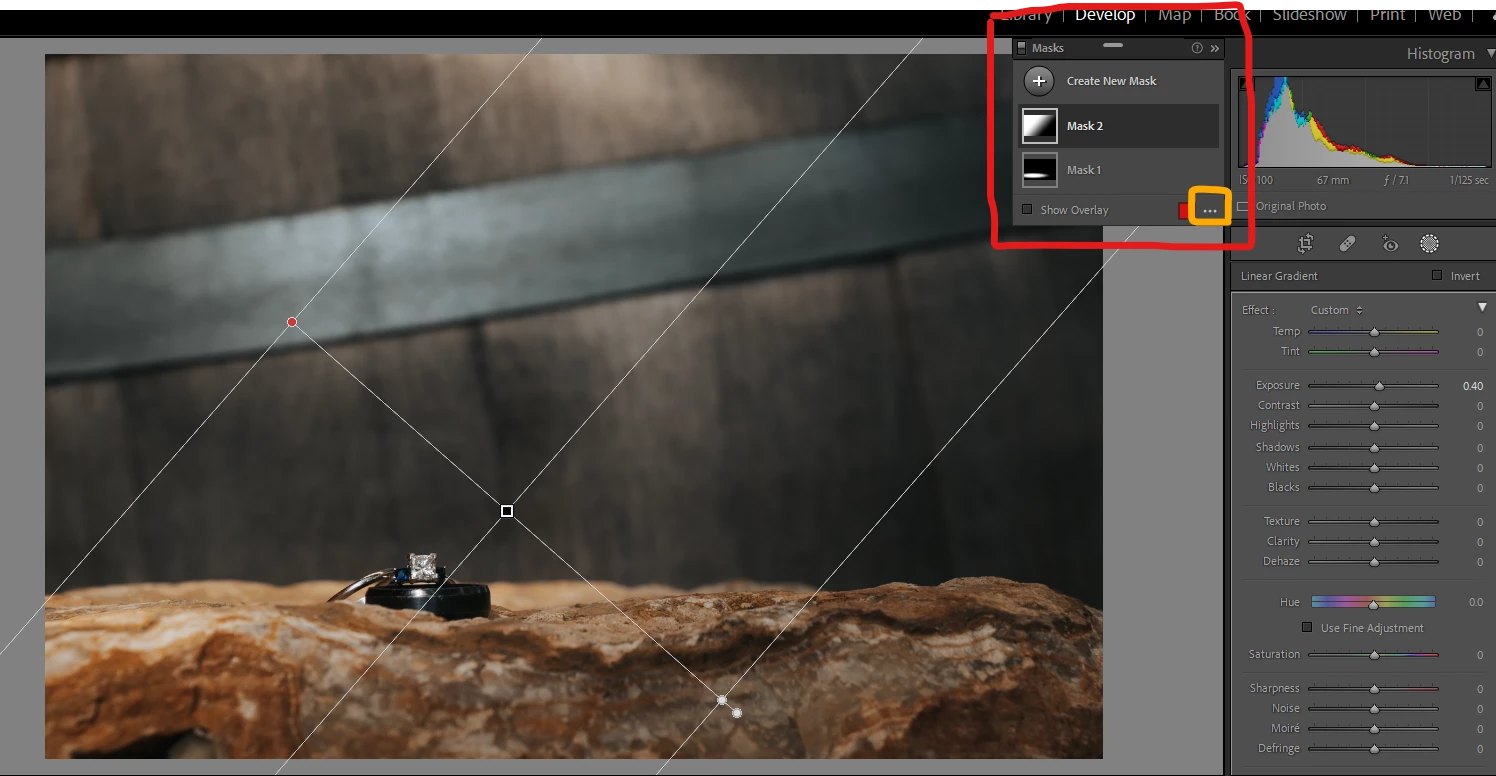Click the Mask 2 name
This screenshot has width=1496, height=776.
point(1085,126)
